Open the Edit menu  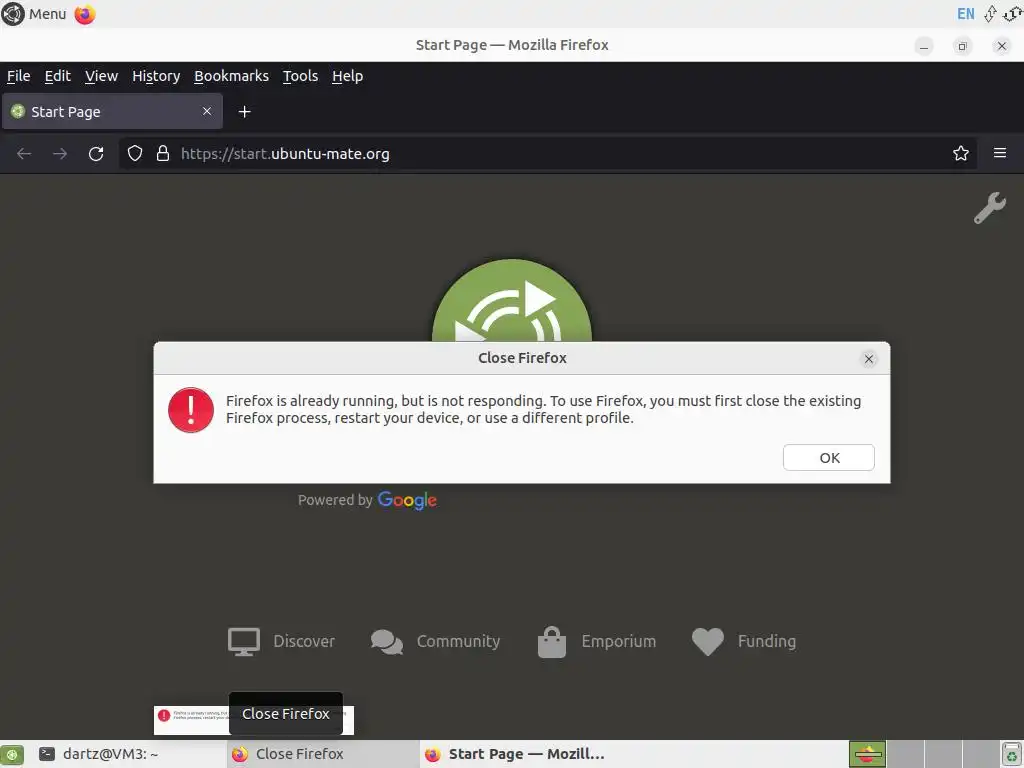(x=57, y=76)
